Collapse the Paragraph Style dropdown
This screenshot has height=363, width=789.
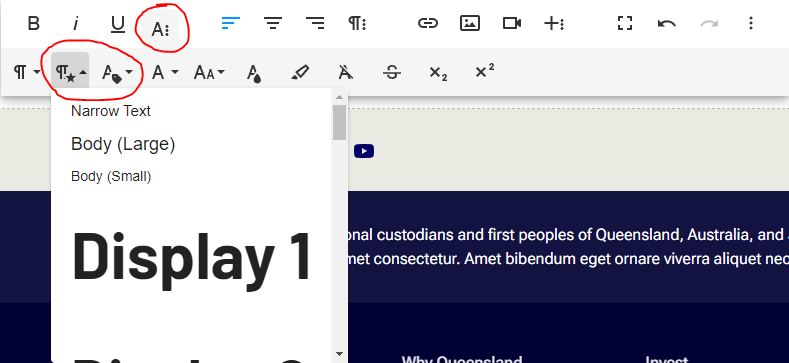[x=70, y=73]
